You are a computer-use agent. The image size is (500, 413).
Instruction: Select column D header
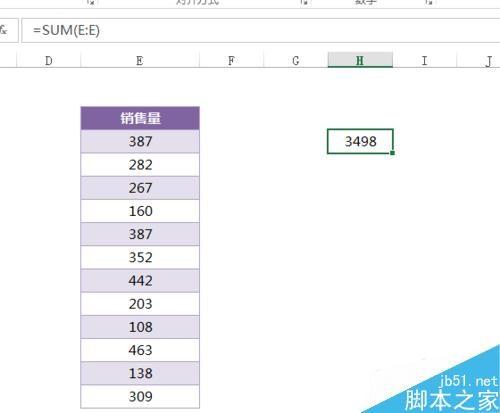tap(49, 61)
